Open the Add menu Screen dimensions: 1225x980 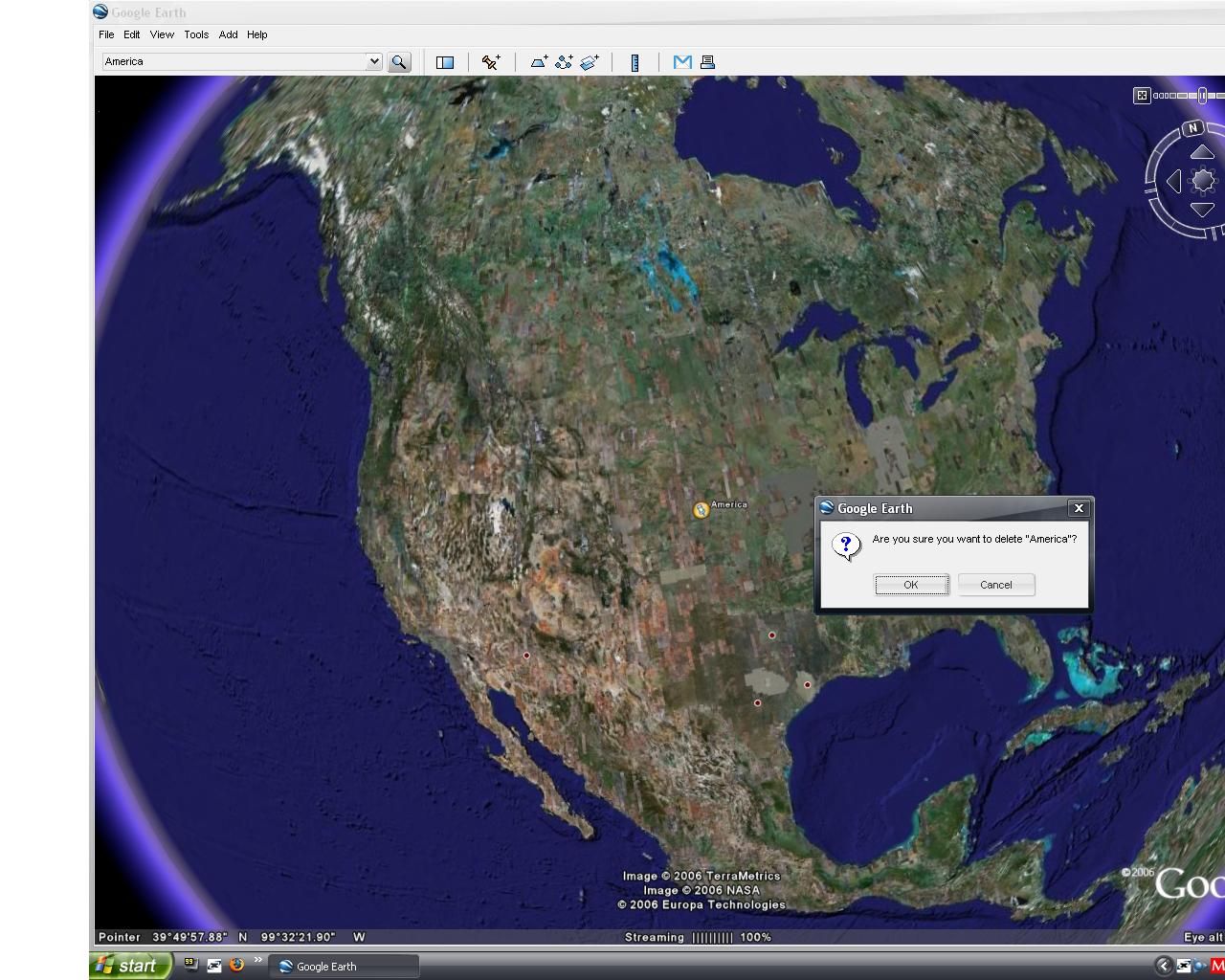tap(228, 34)
